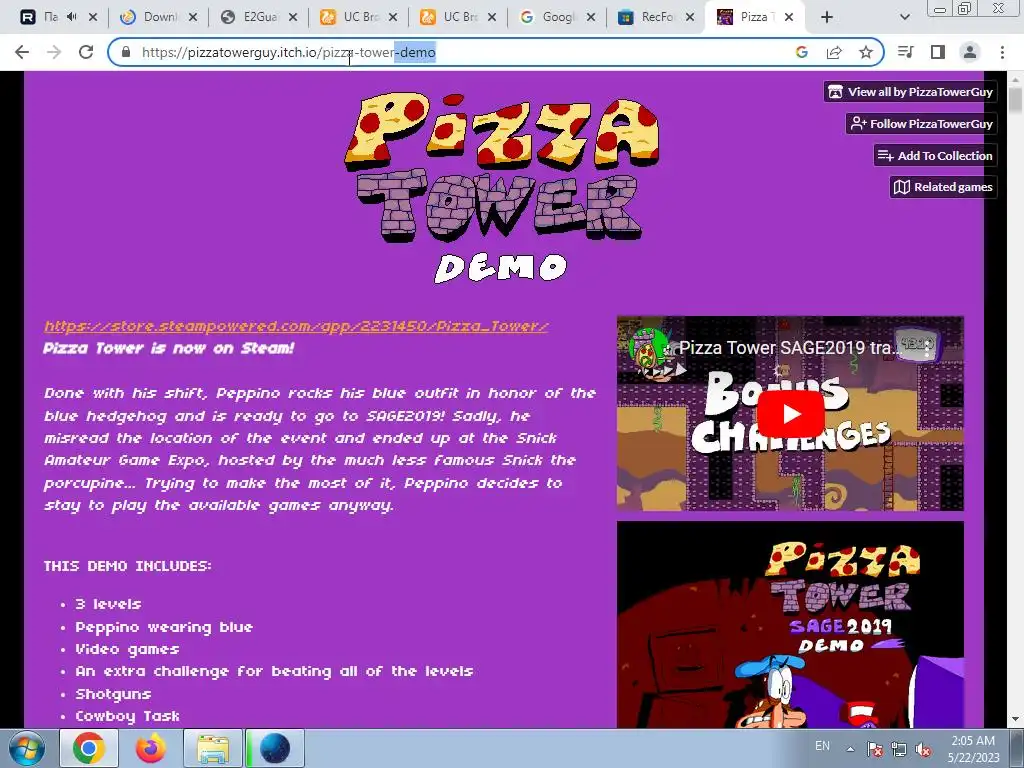Switch to the second UC Browser tab
The height and width of the screenshot is (768, 1024).
(458, 17)
